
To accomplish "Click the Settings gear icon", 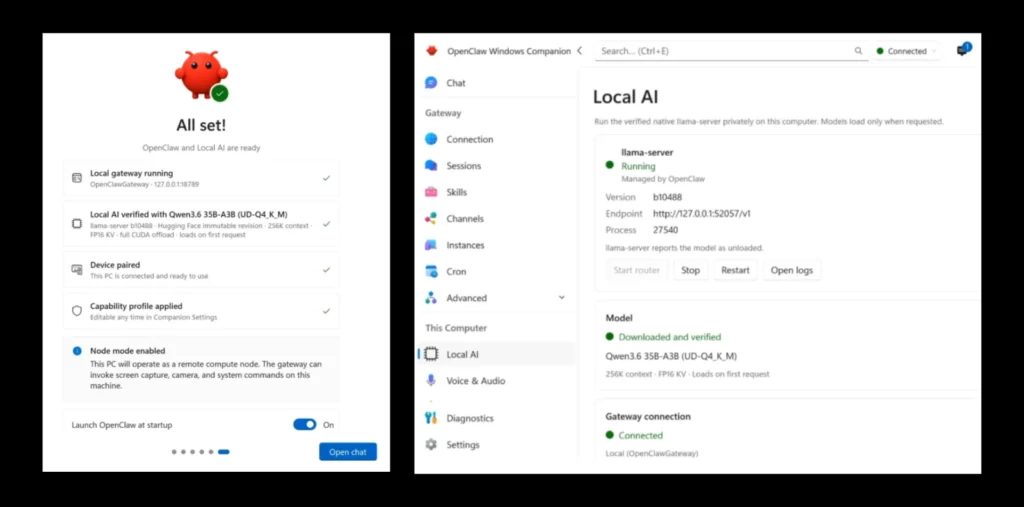I will point(431,444).
